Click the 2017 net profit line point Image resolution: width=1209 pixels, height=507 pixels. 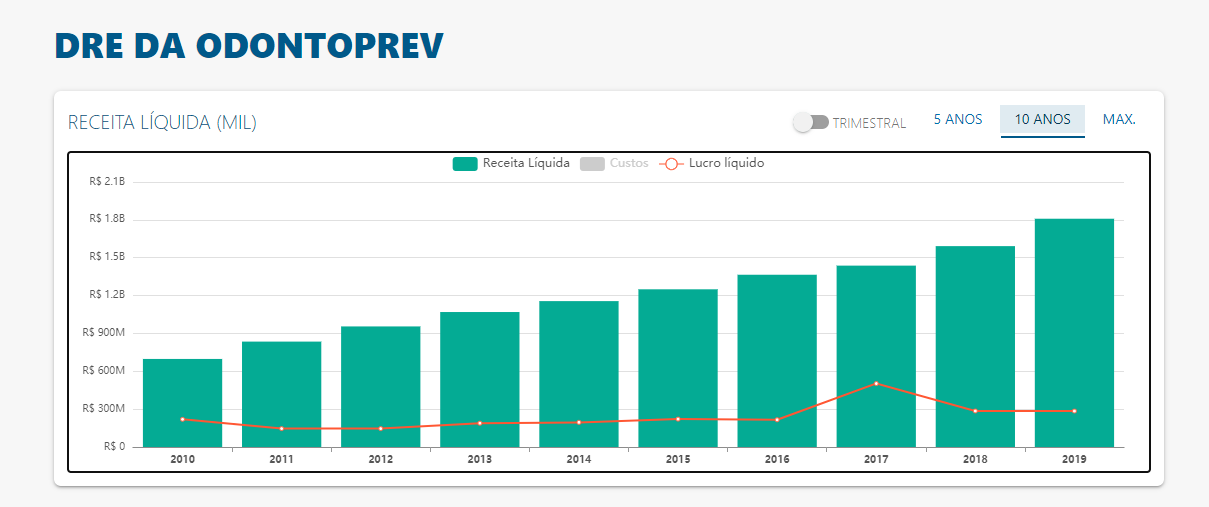[876, 383]
